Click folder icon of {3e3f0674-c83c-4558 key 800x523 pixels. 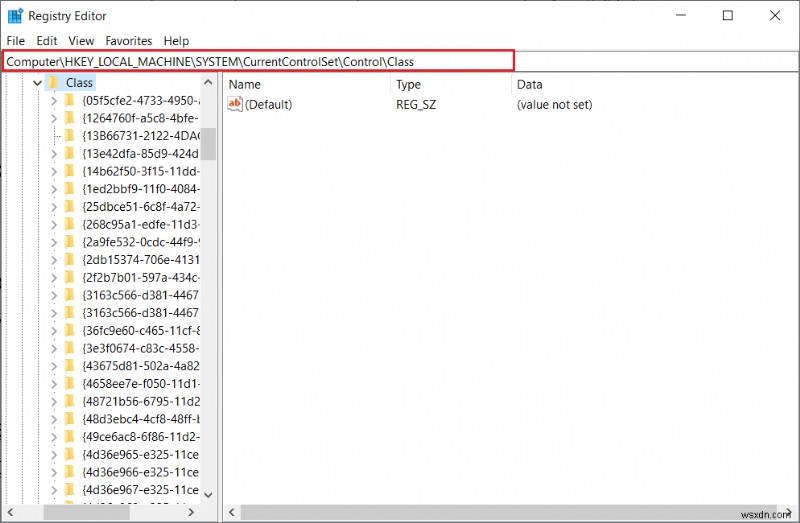[x=70, y=348]
